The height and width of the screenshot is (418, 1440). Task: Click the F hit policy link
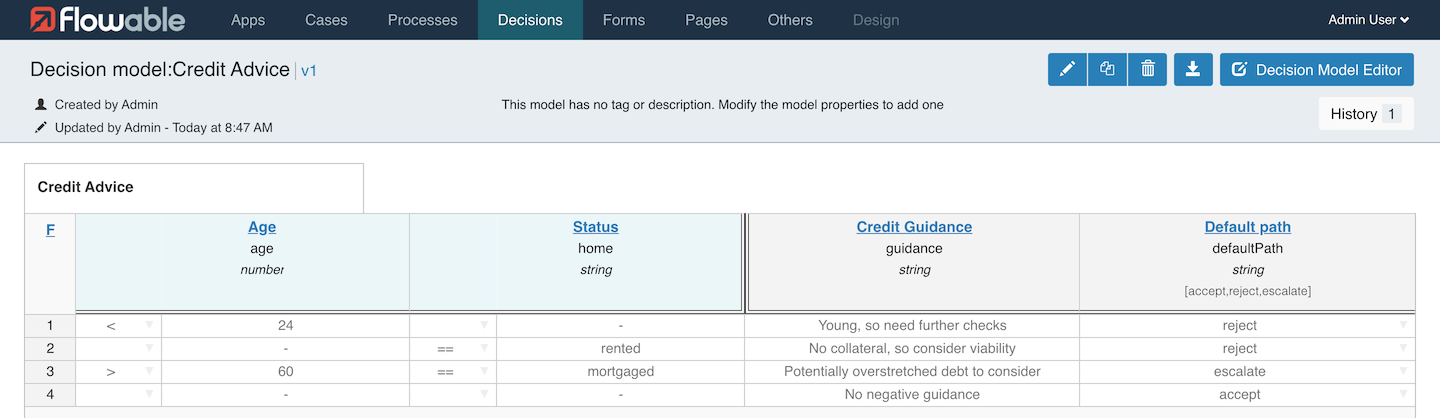click(50, 230)
